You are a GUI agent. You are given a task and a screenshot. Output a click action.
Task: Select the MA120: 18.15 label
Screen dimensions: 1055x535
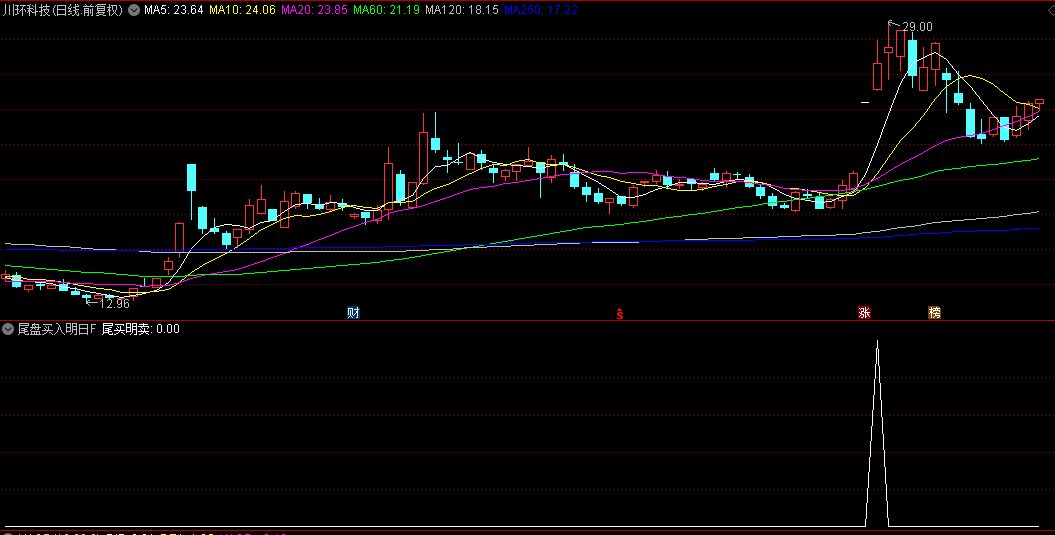click(x=462, y=10)
